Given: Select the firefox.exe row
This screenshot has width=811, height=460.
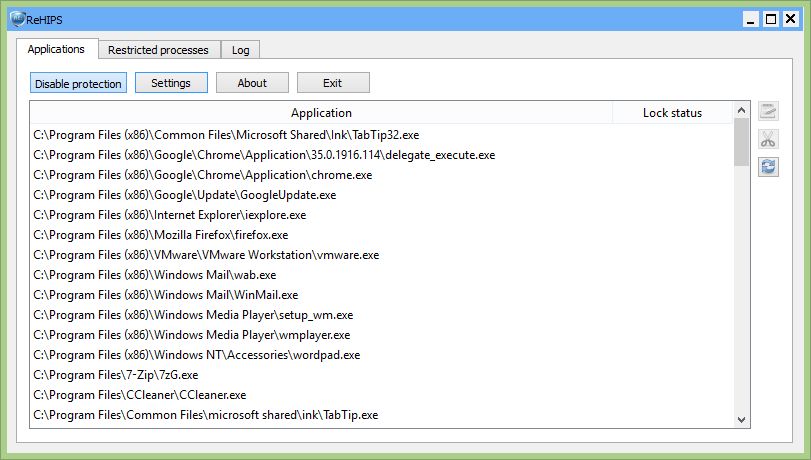Looking at the screenshot, I should [381, 235].
